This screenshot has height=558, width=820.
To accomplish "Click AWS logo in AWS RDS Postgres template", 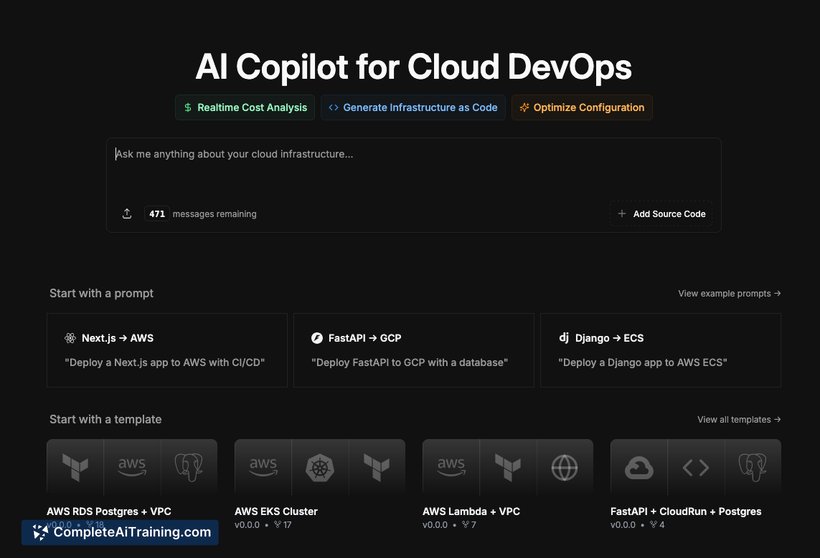I will tap(132, 467).
